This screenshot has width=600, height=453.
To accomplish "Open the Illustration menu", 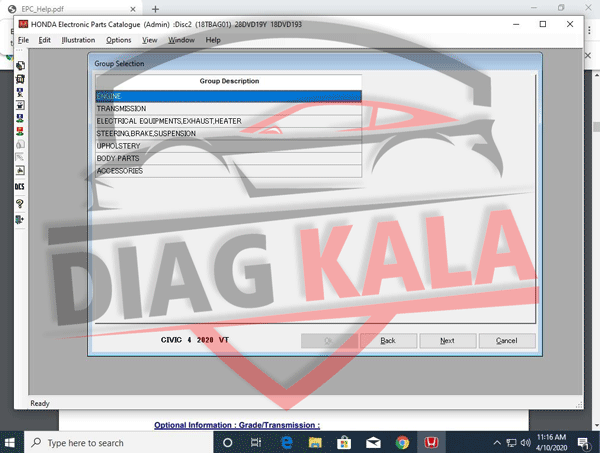I will click(x=78, y=40).
